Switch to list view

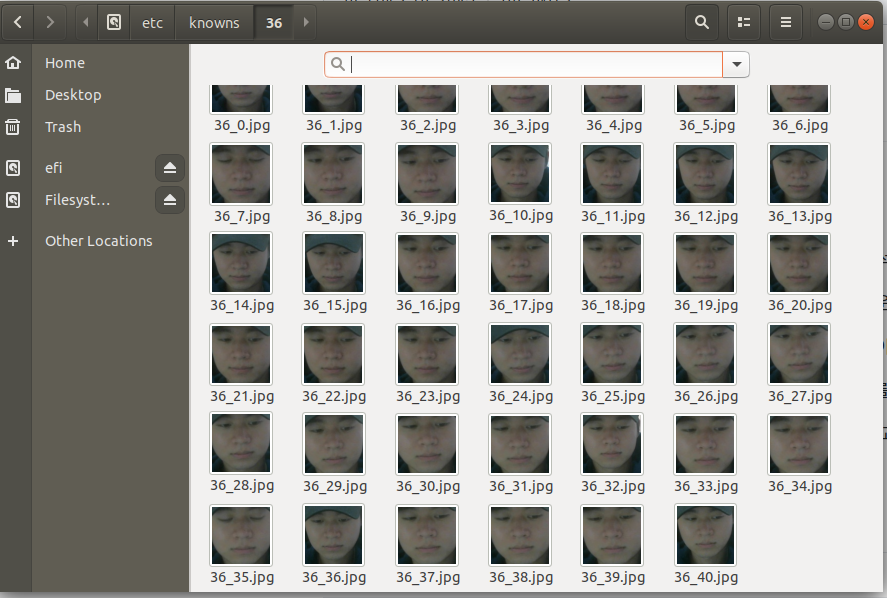(x=744, y=23)
